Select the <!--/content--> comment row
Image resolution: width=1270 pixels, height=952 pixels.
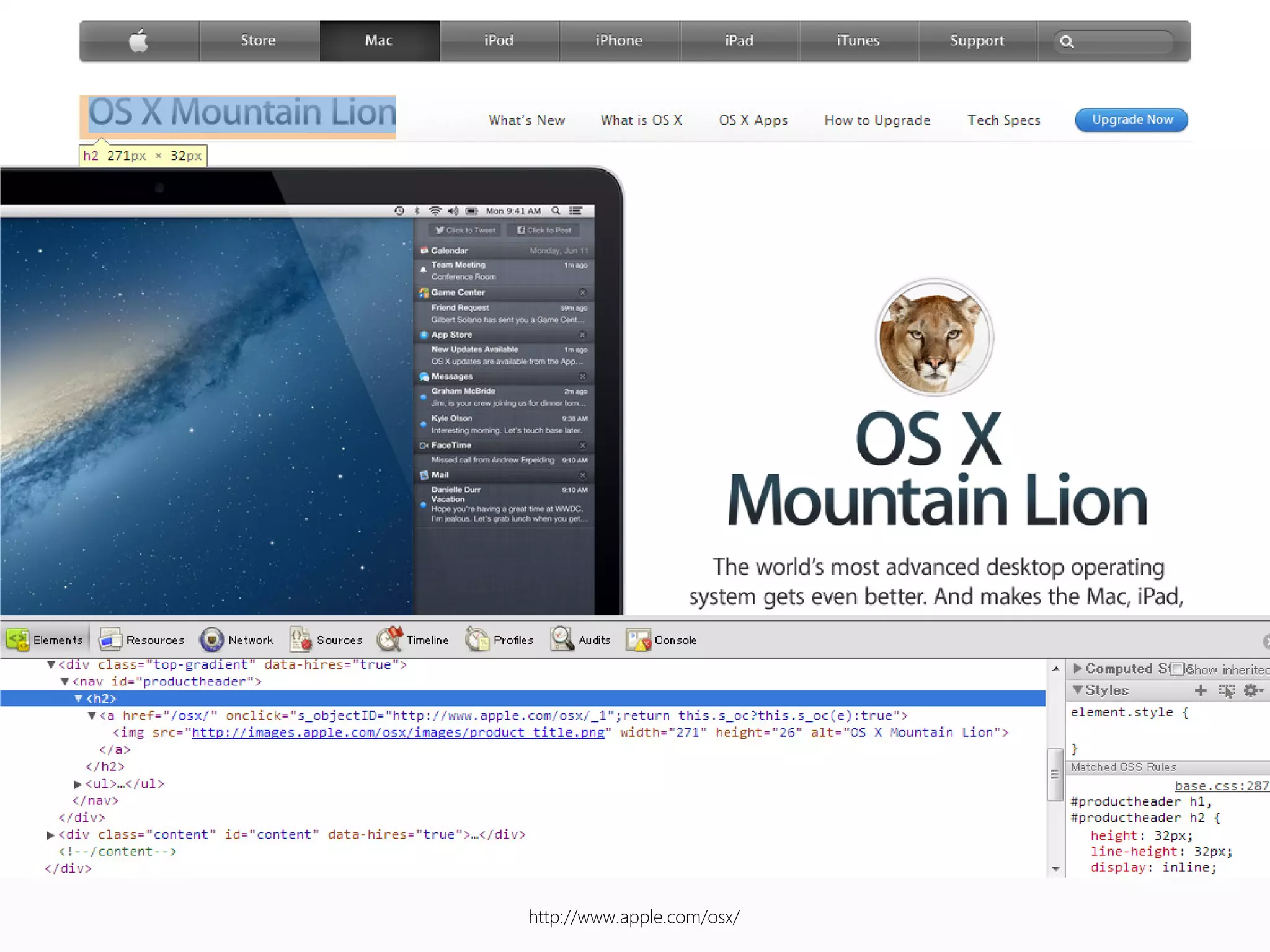[118, 852]
